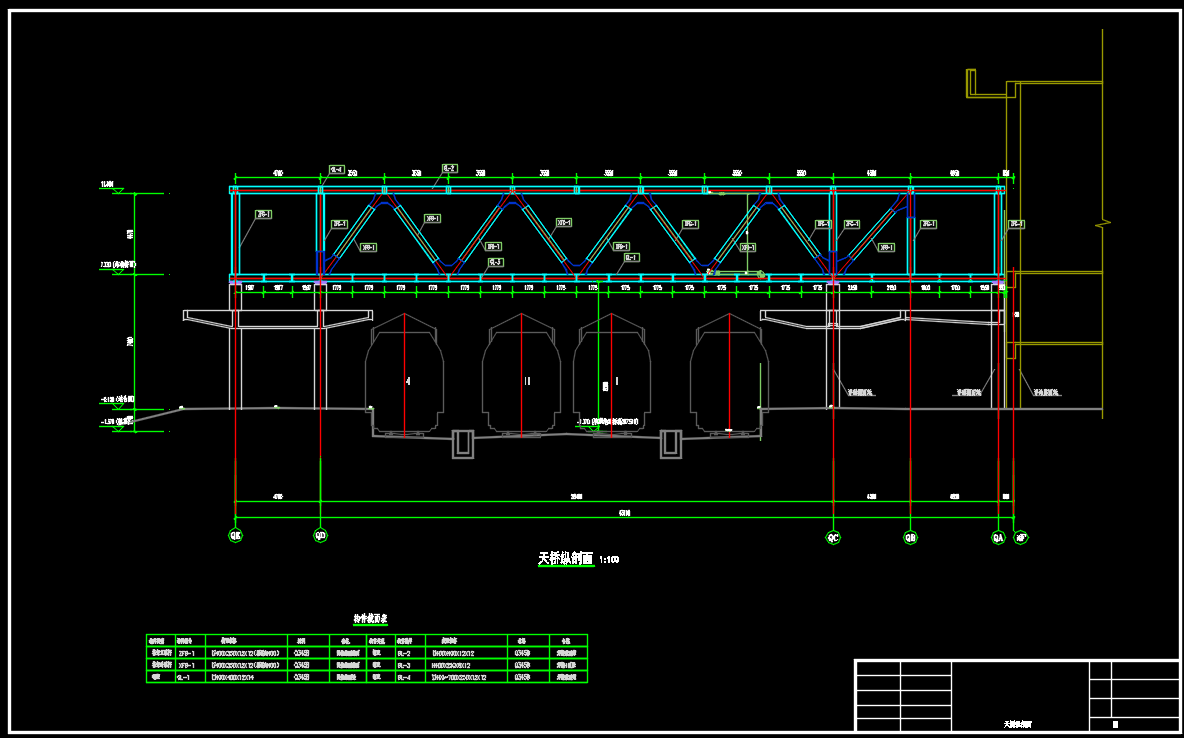Click the QB grid axis bubble
Image resolution: width=1184 pixels, height=738 pixels.
tap(910, 537)
